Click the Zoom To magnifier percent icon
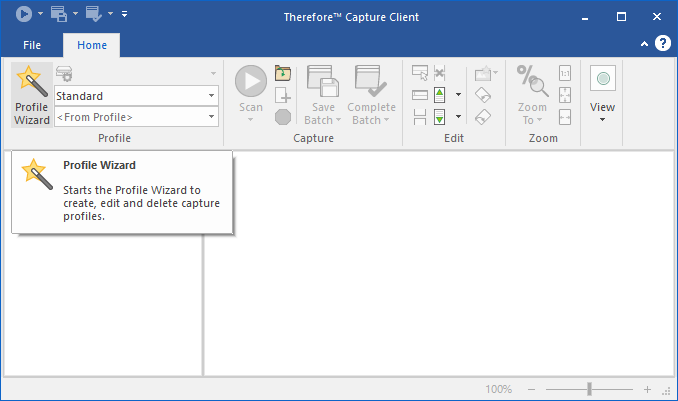 tap(532, 81)
